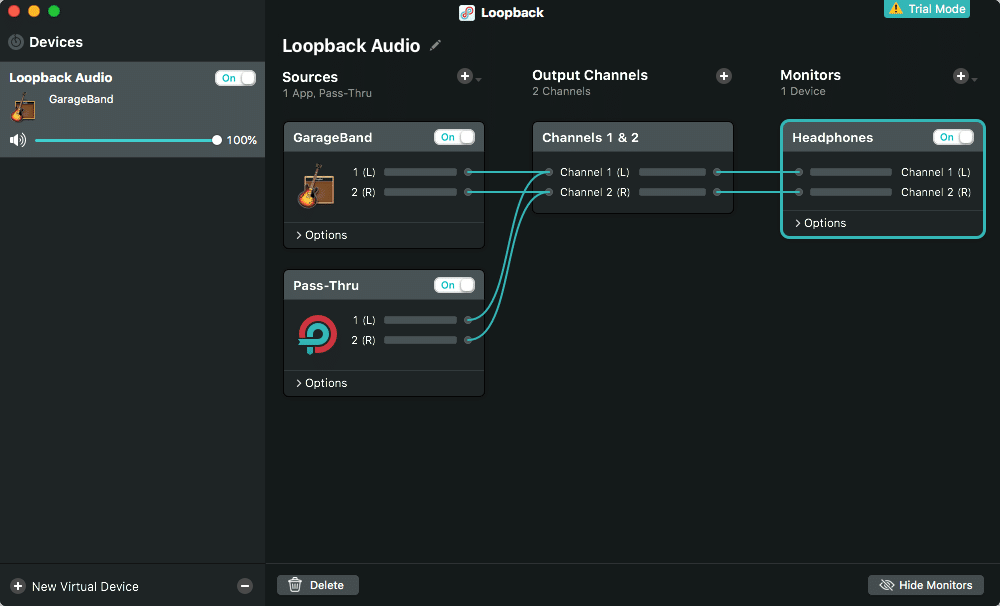Click Headphones Channel 1 (L) input connector
This screenshot has height=606, width=1000.
[798, 172]
